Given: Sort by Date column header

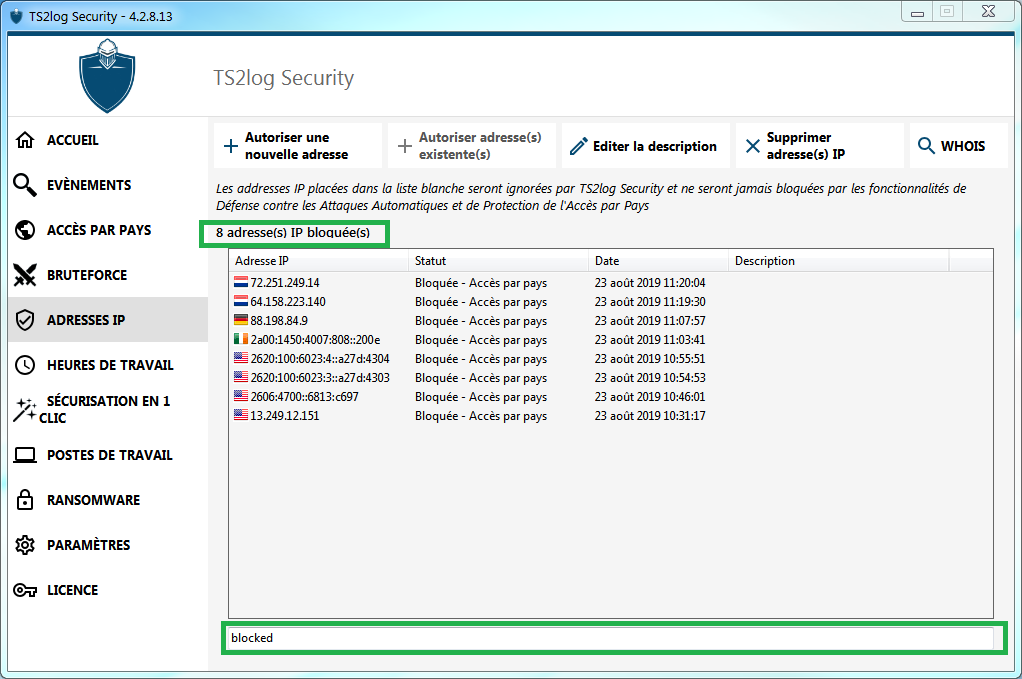Looking at the screenshot, I should (658, 261).
